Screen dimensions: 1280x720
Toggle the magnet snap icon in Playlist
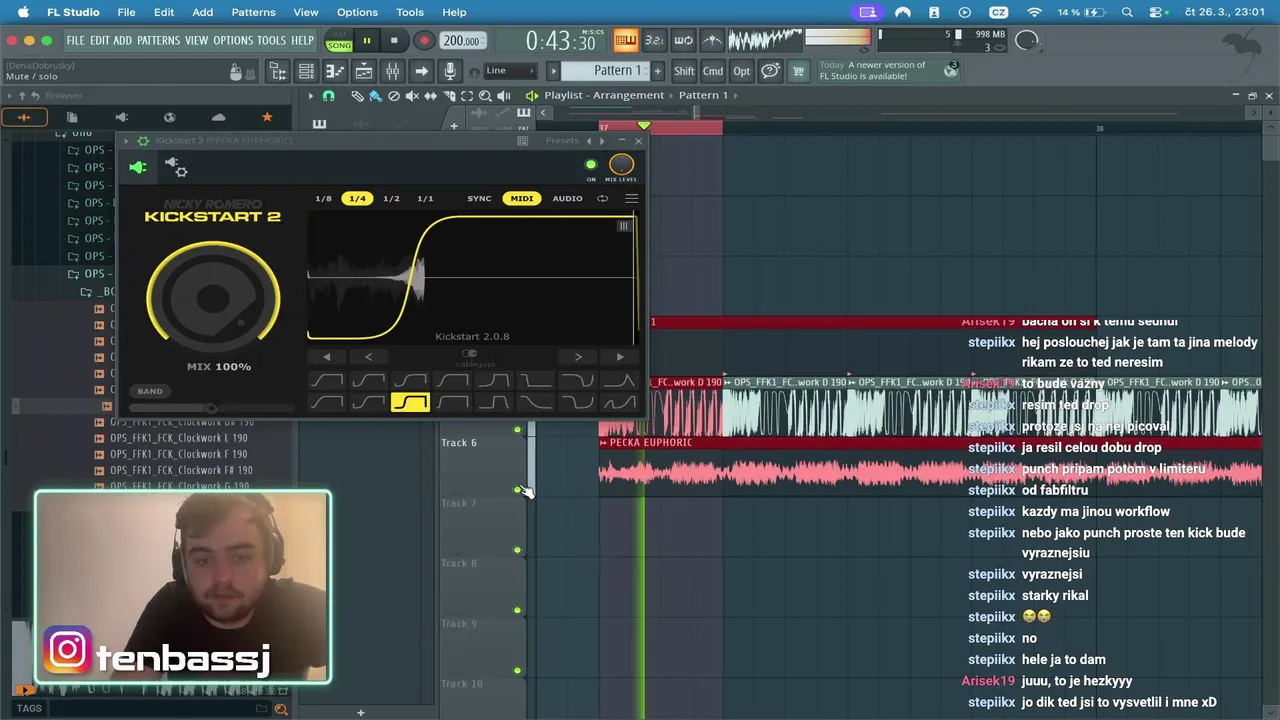point(328,96)
